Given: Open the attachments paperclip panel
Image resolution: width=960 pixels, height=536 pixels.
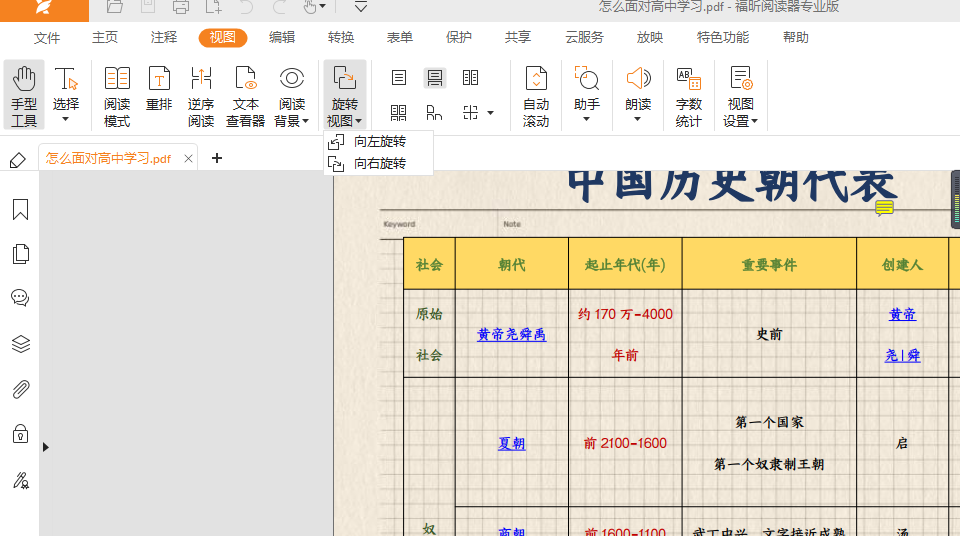Looking at the screenshot, I should (20, 389).
